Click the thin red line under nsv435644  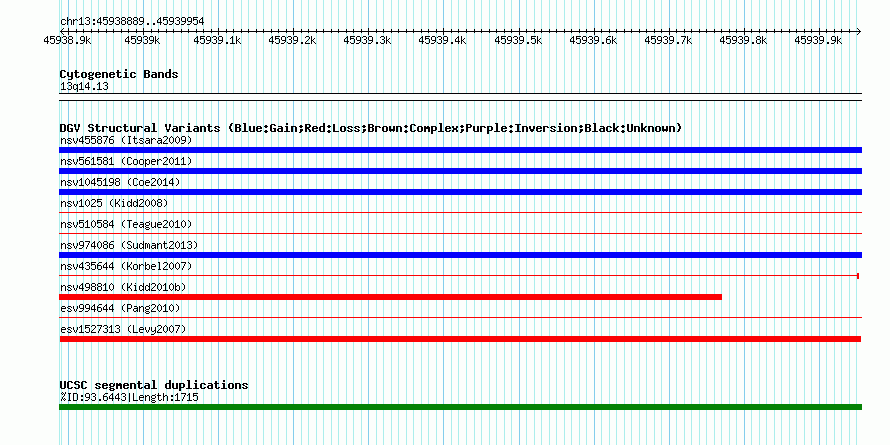tap(459, 276)
